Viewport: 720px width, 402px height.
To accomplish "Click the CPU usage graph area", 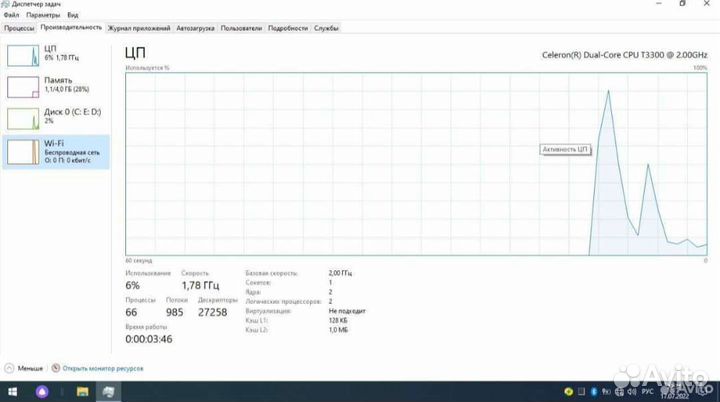I will (416, 164).
